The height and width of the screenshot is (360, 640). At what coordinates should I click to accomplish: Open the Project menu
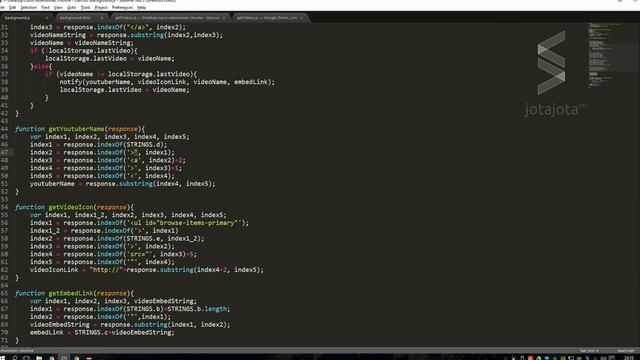point(101,7)
